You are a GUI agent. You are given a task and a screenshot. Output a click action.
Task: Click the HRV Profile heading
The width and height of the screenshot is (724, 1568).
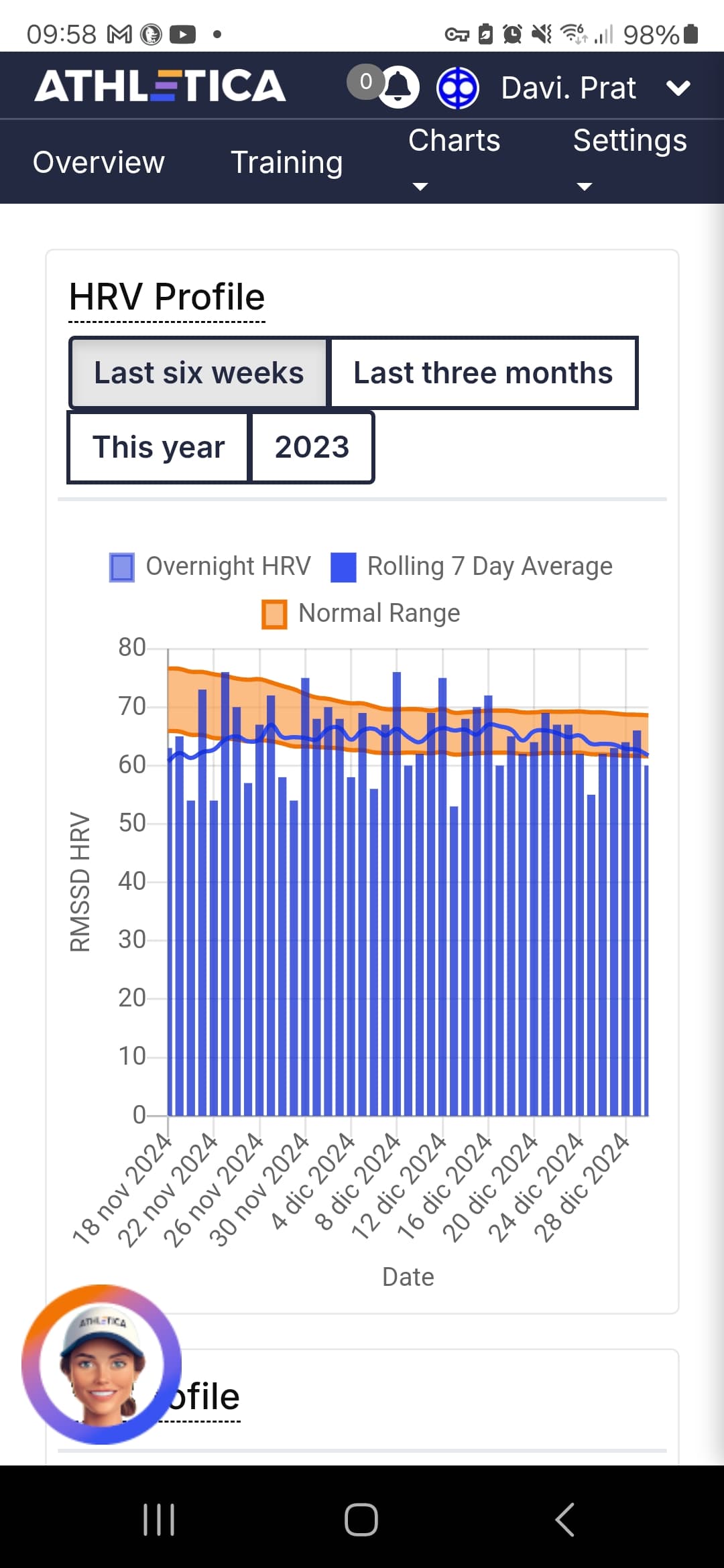(167, 297)
